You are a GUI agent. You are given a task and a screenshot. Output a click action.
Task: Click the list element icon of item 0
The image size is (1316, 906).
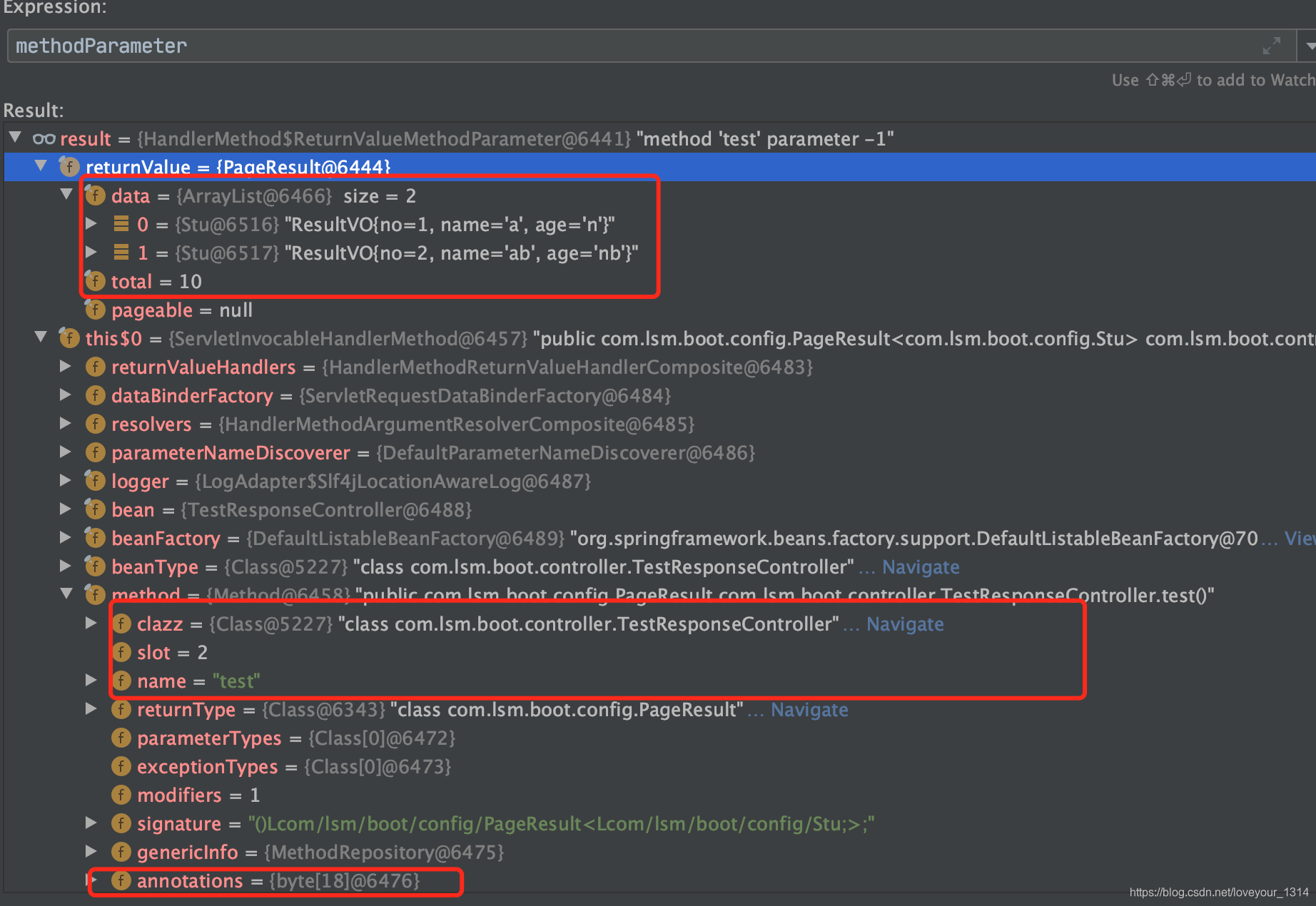point(121,224)
